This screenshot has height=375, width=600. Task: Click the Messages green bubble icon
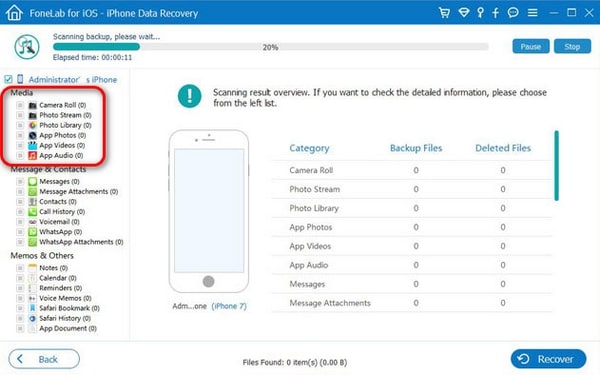coord(33,181)
